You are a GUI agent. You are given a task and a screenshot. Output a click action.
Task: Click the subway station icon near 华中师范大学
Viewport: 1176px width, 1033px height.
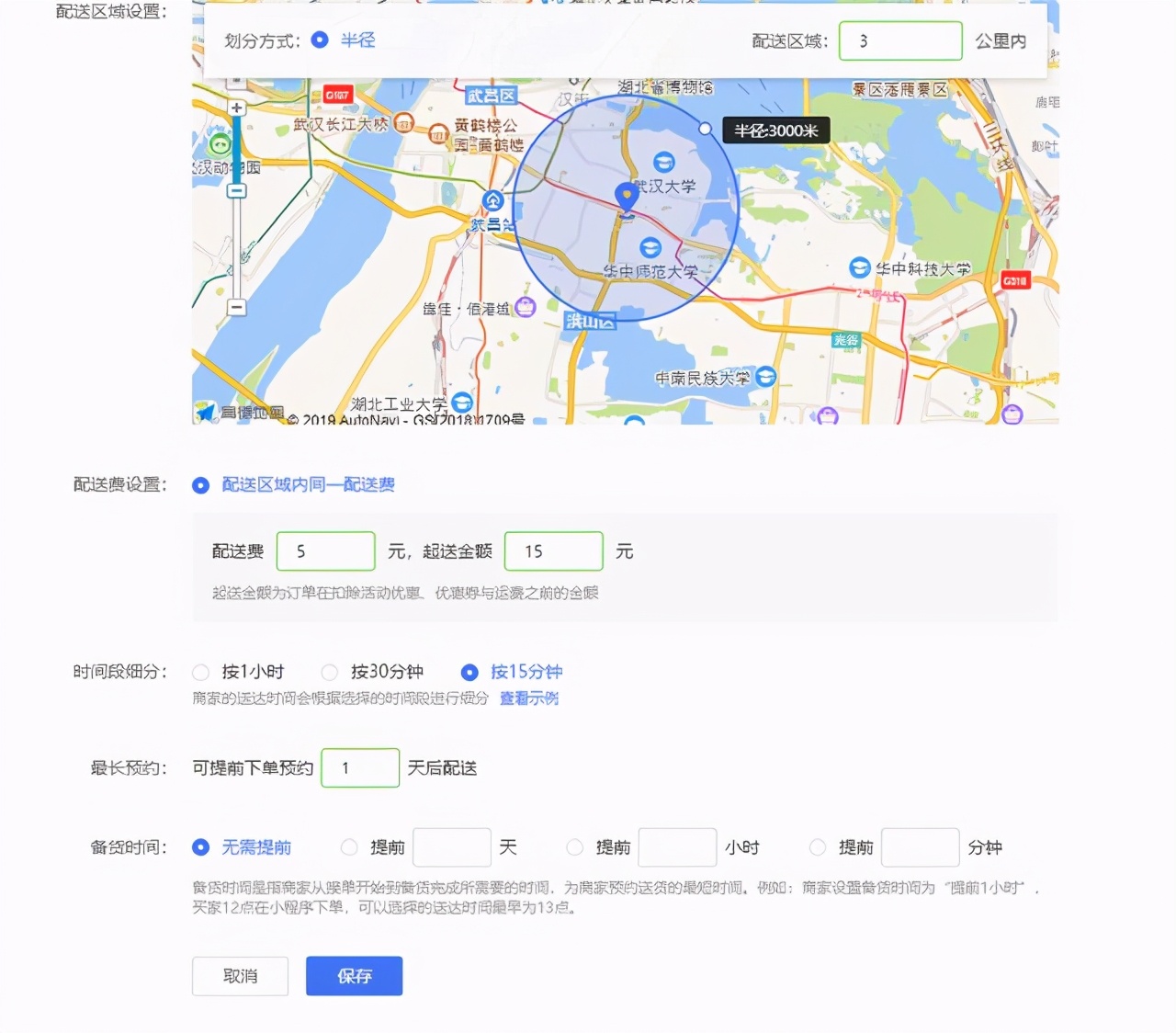[x=650, y=246]
